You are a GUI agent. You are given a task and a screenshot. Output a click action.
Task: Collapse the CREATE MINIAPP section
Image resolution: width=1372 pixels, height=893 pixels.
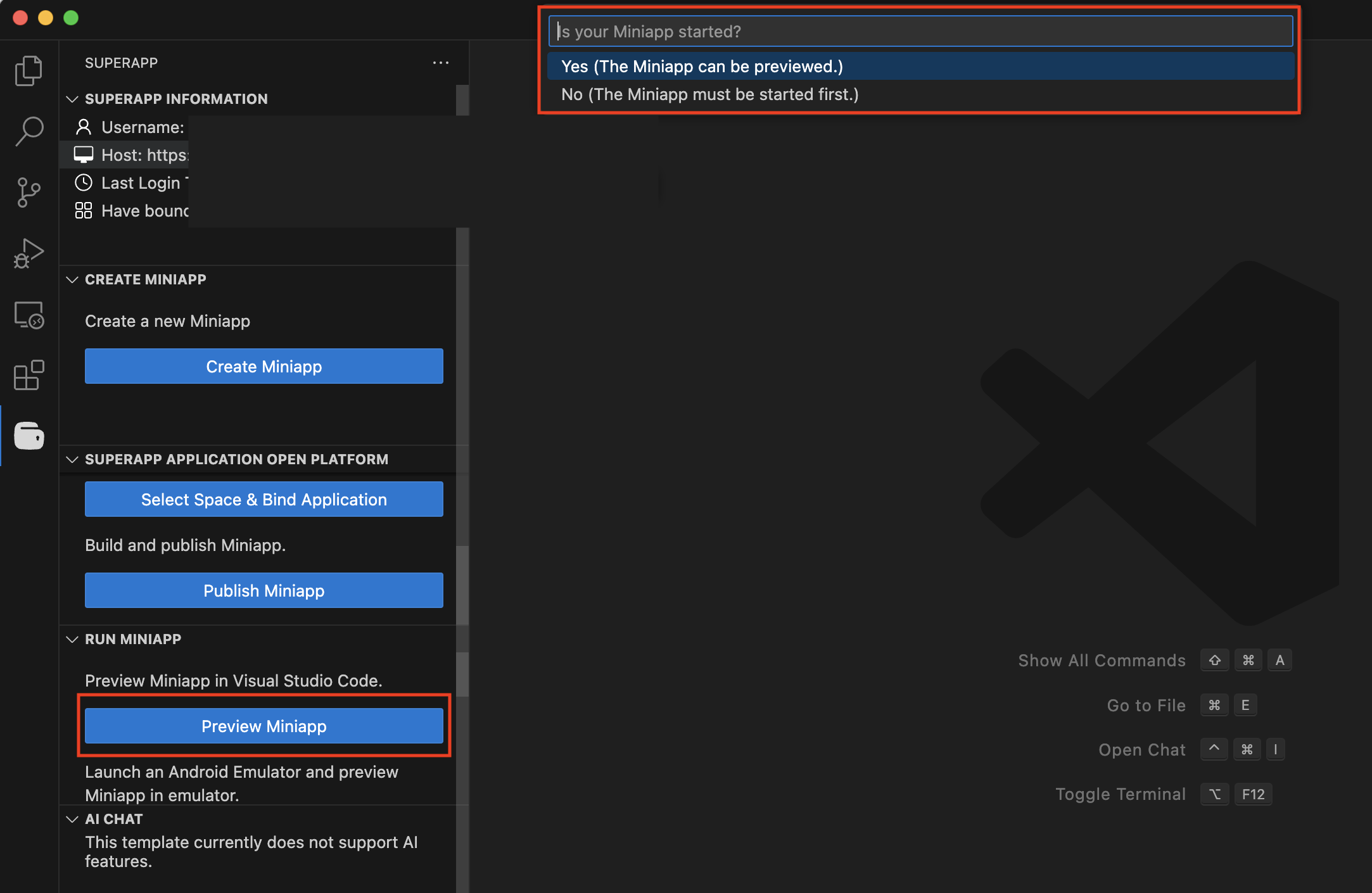[x=72, y=279]
